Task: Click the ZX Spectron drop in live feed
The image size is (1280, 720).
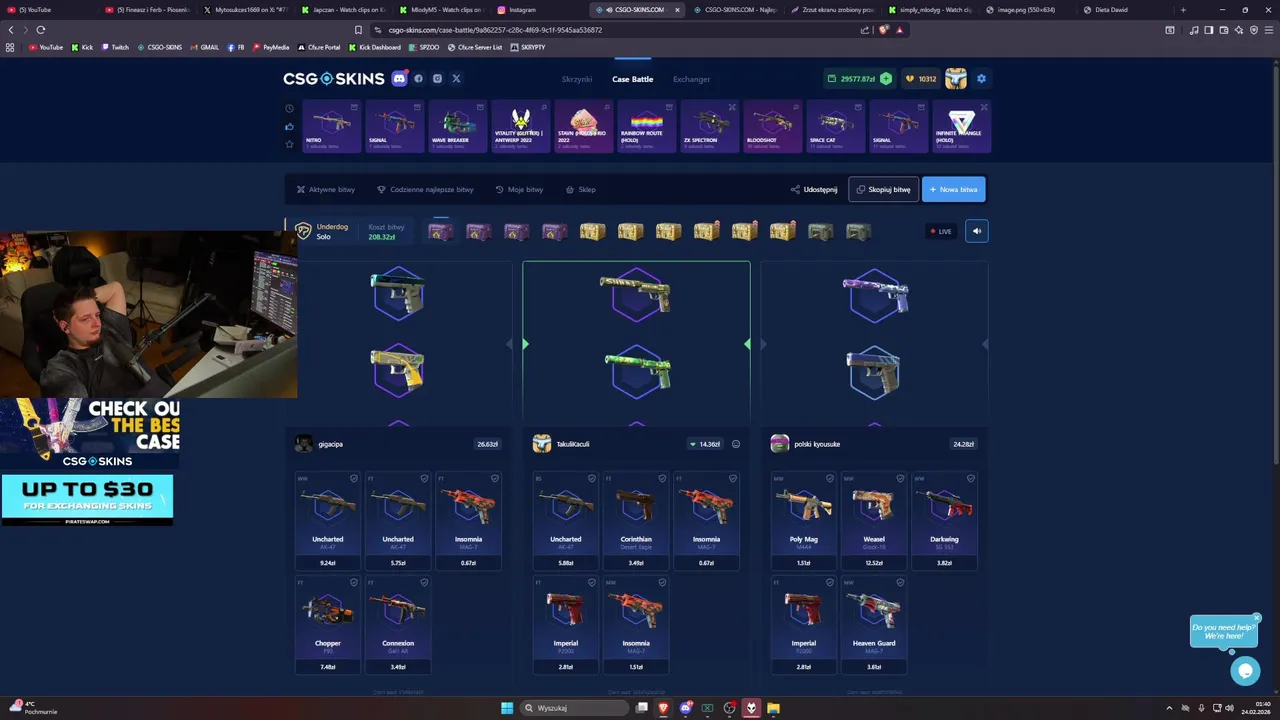Action: (710, 126)
